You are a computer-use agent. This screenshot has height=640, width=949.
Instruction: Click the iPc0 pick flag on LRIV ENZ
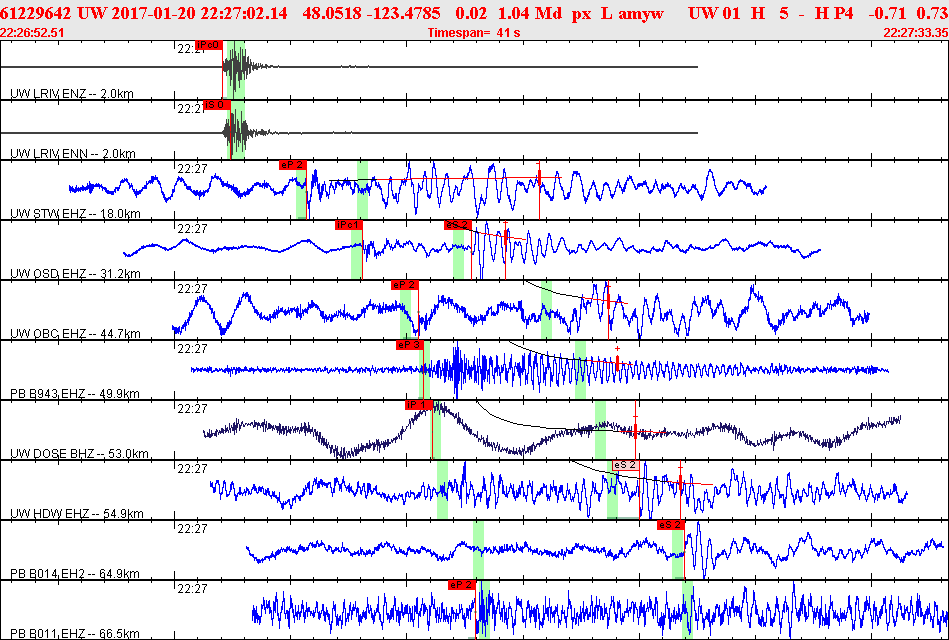[210, 45]
